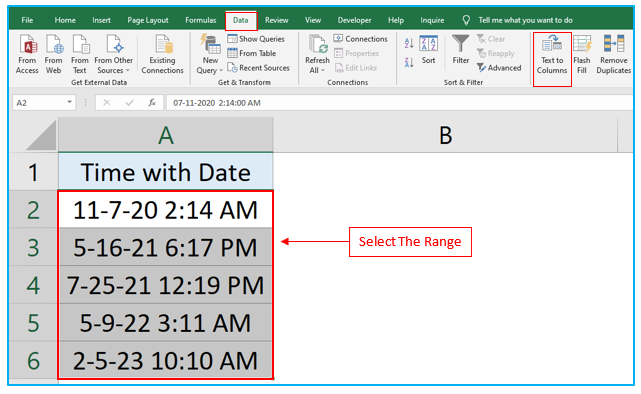Select cell with 11-7-20 2:14 AM

pos(166,210)
